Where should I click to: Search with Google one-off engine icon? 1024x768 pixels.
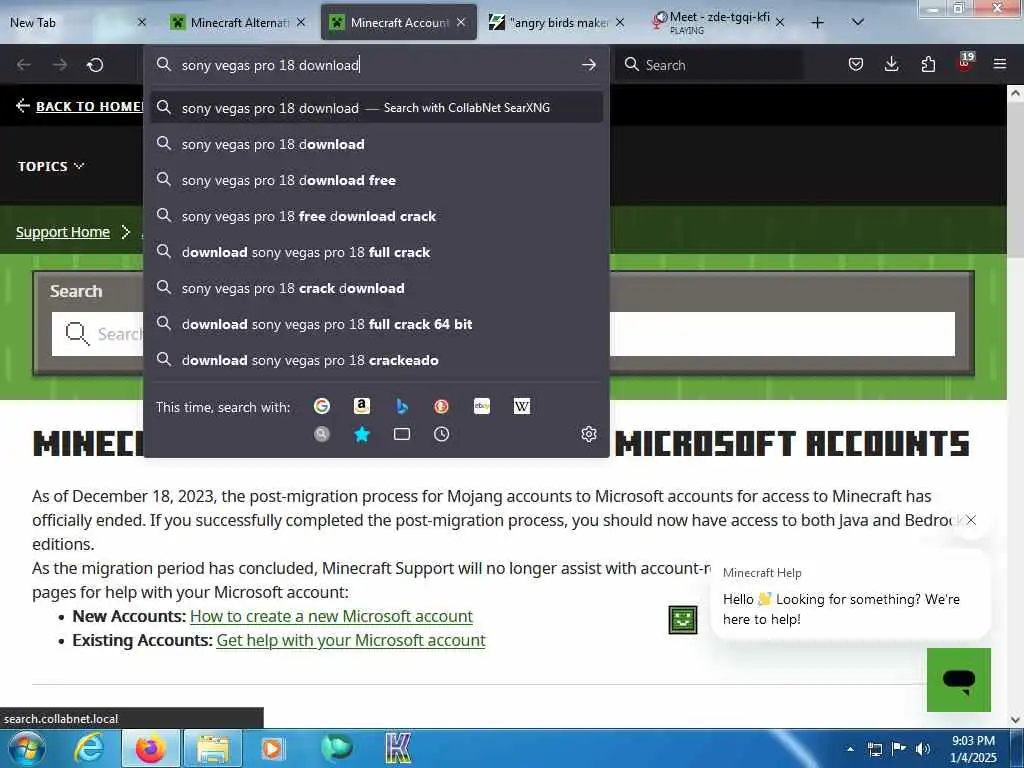322,406
